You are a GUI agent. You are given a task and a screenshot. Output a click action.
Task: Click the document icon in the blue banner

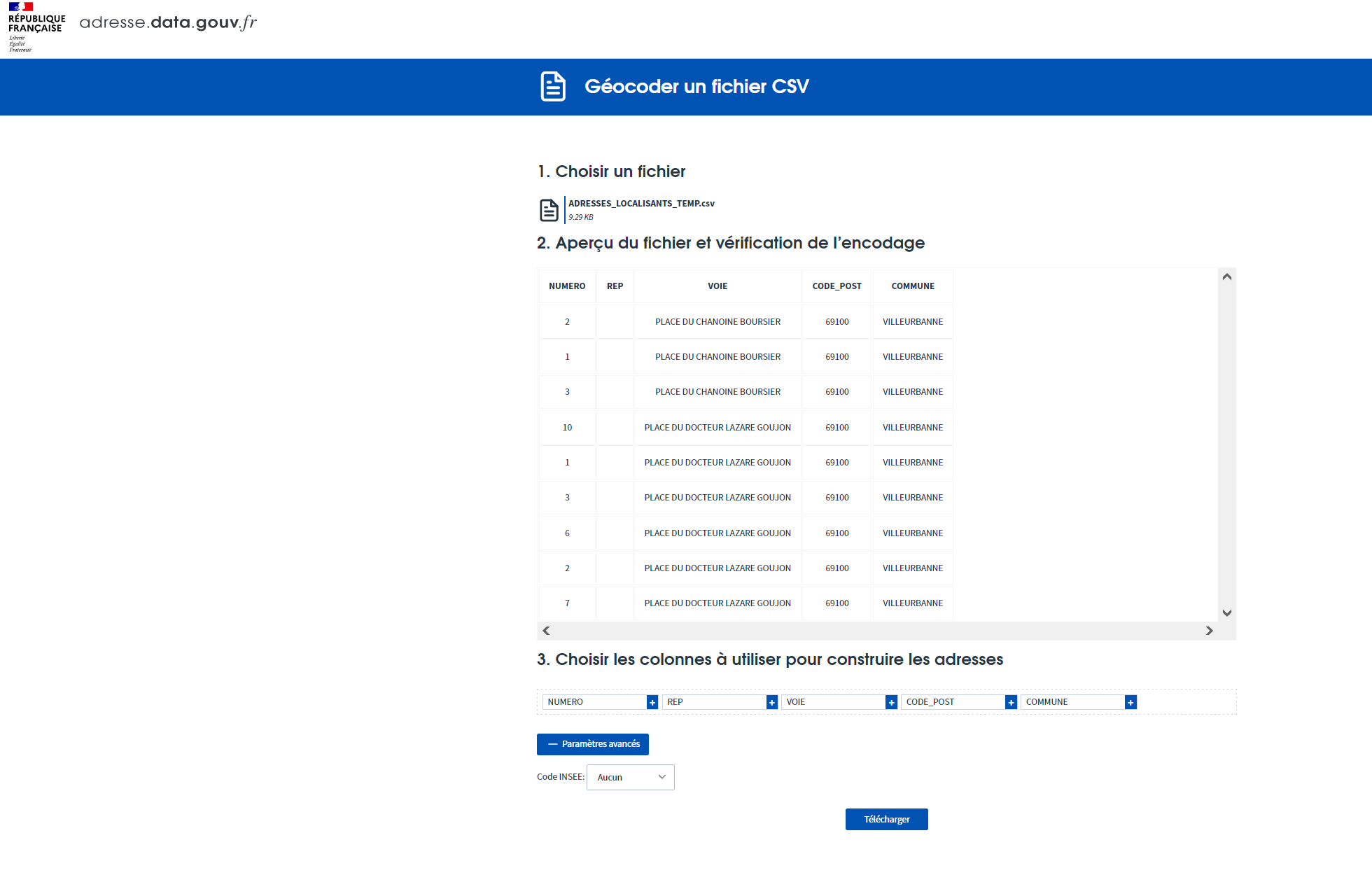coord(553,86)
